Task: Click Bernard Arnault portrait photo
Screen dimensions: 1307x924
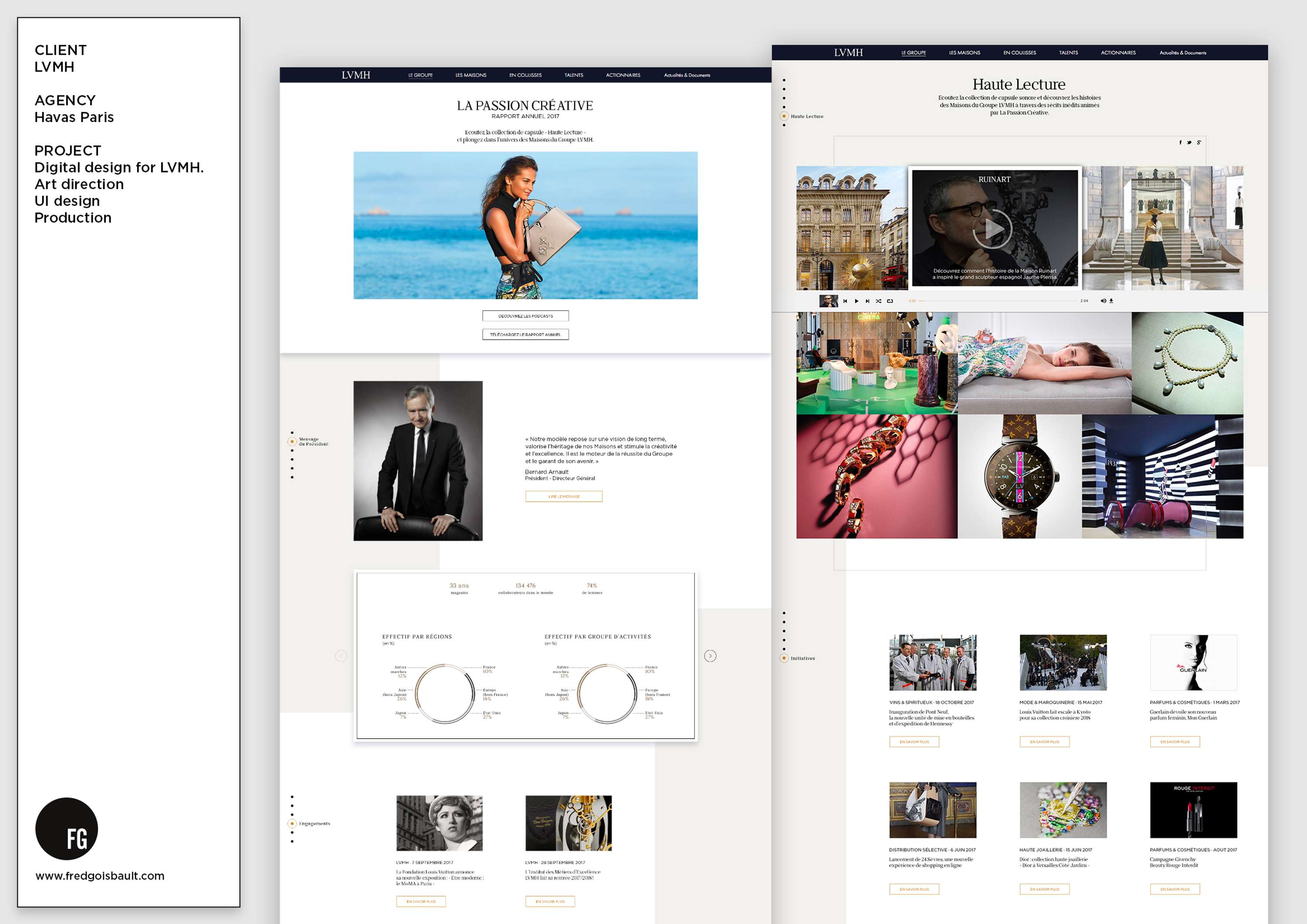Action: [x=418, y=460]
